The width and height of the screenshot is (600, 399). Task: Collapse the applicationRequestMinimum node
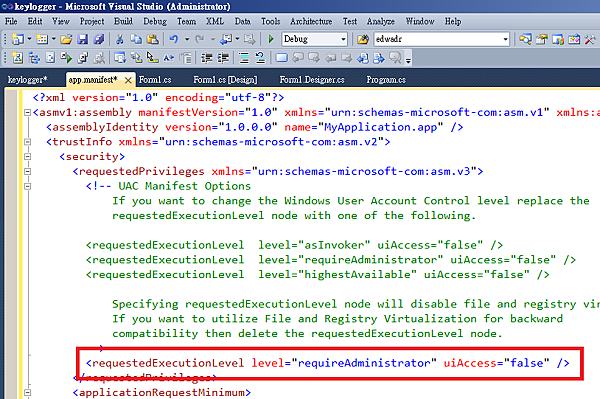27,392
